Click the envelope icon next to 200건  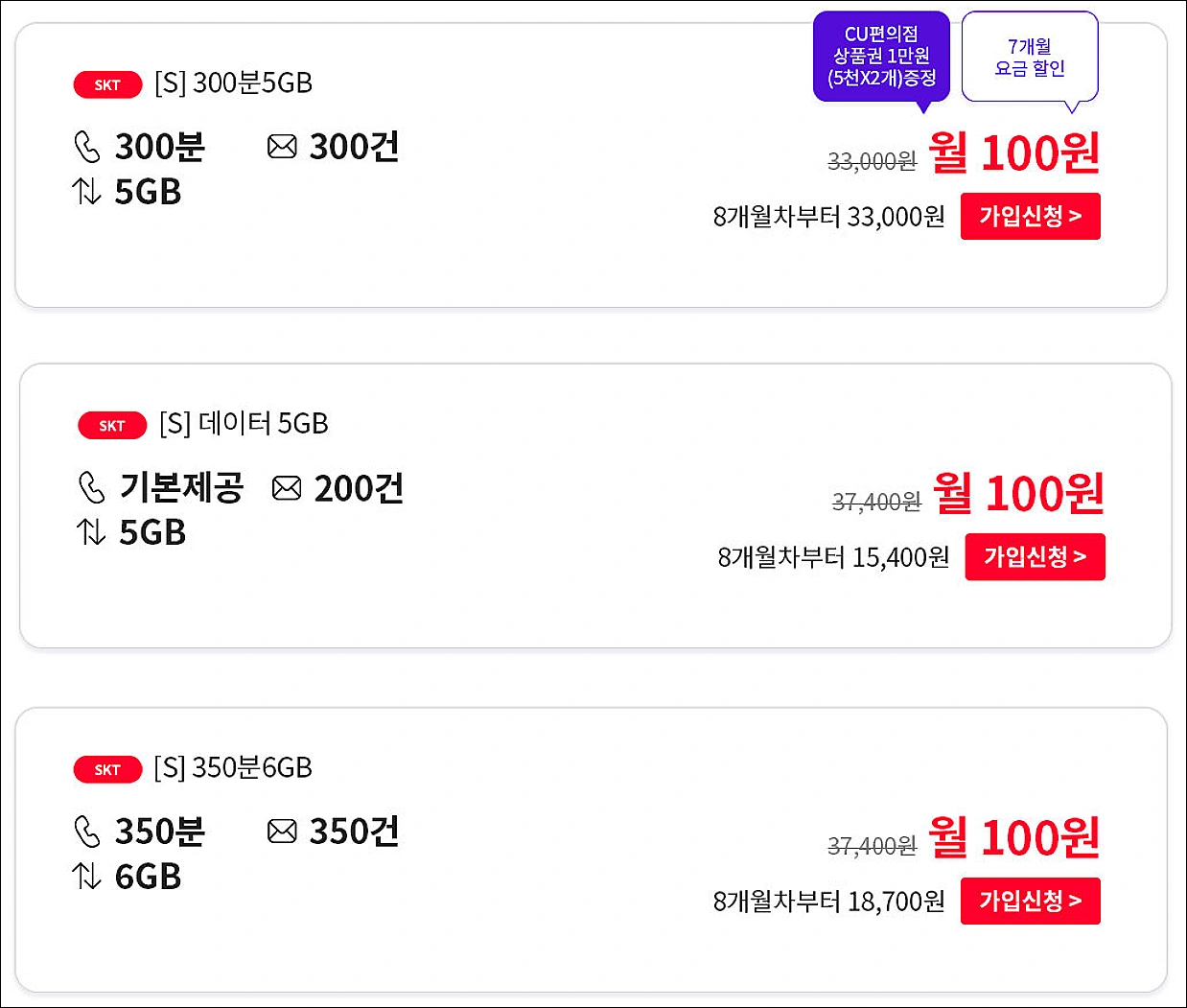click(x=285, y=487)
